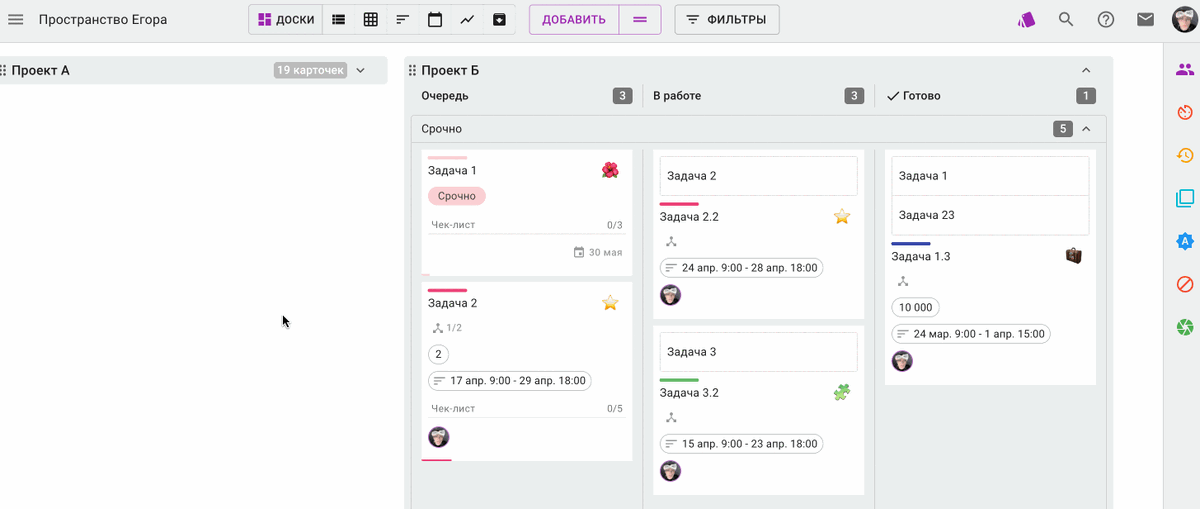Open users panel in right sidebar
Screen dimensions: 1200x509
pos(1185,70)
